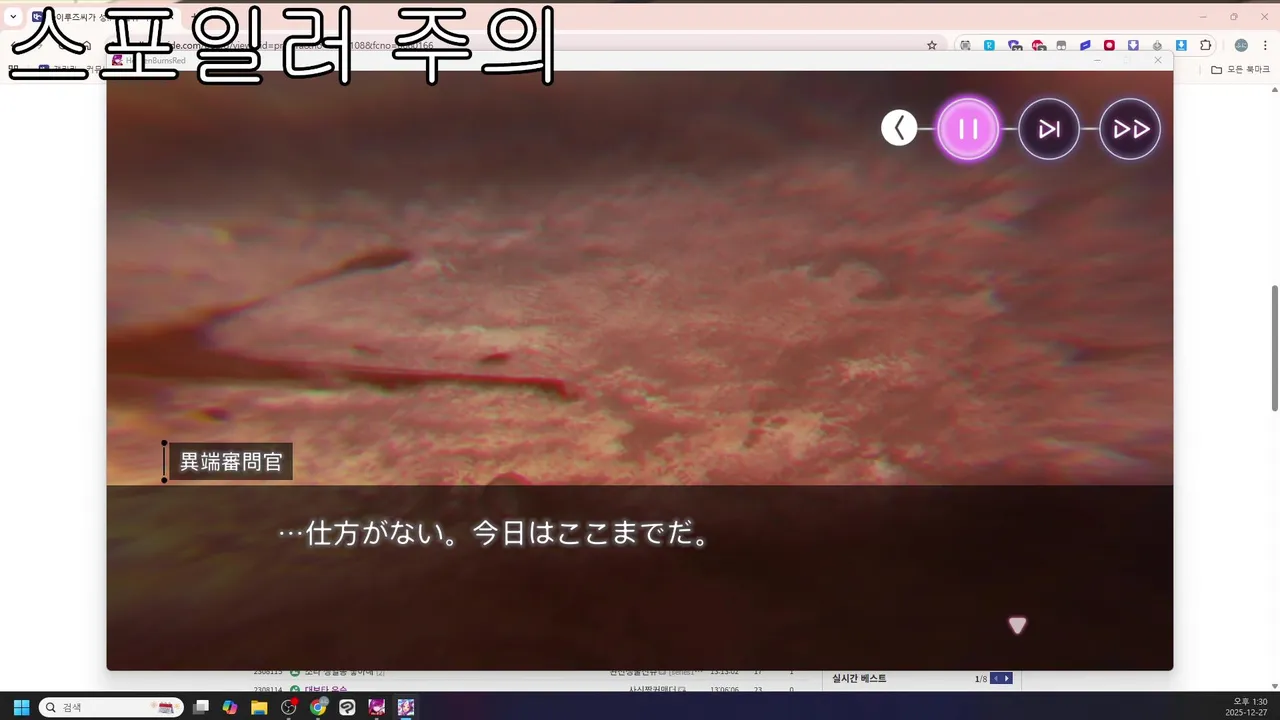The width and height of the screenshot is (1280, 720).
Task: Open the apps grid on the bookmarks bar
Action: [14, 70]
